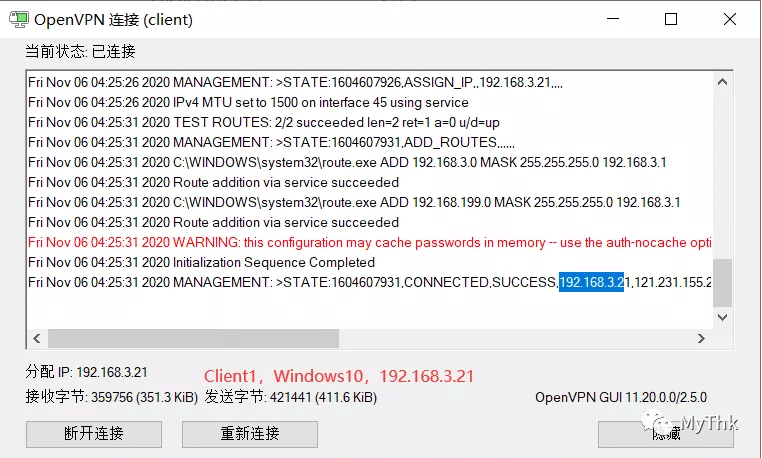Click the OpenVPN monitor icon in title bar

19,19
